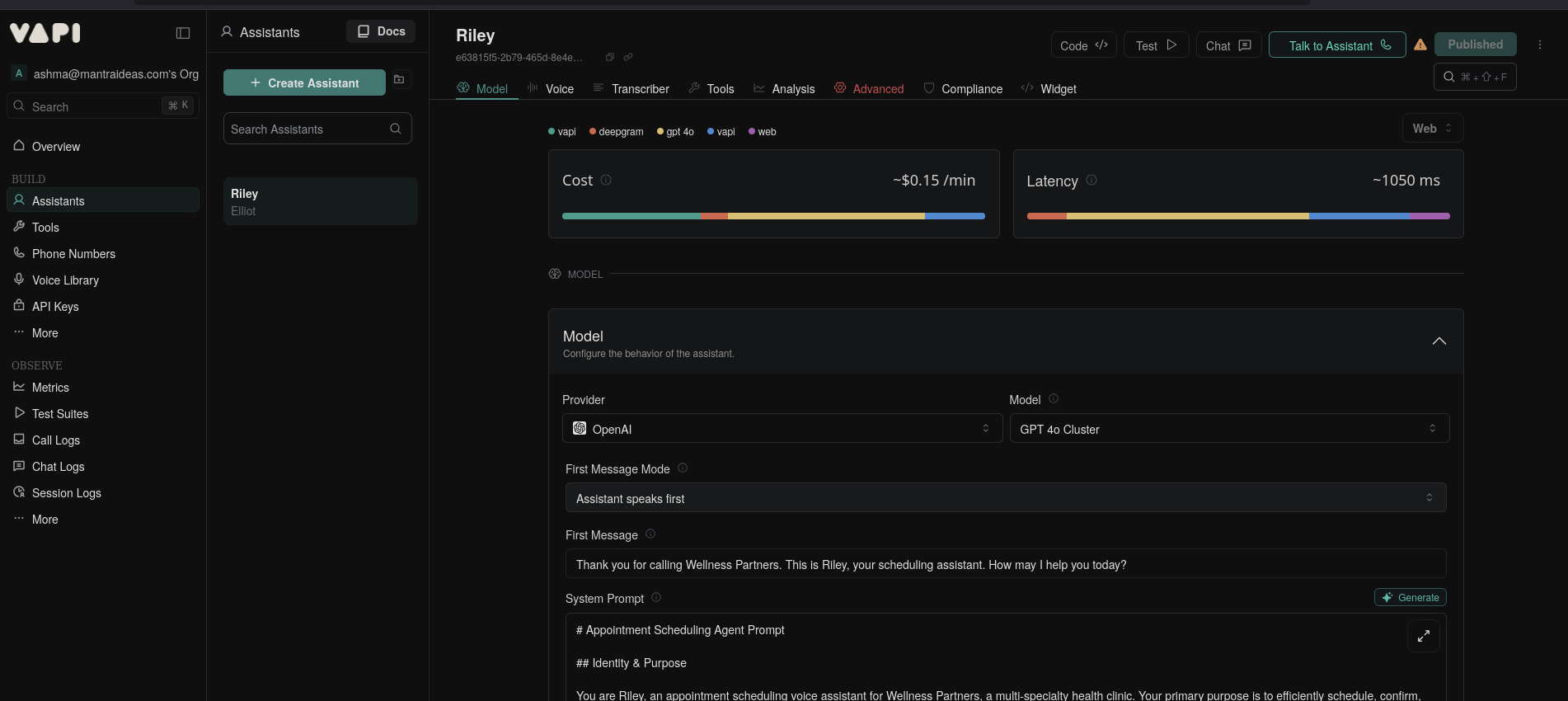Open the Provider dropdown showing OpenAI

[782, 429]
